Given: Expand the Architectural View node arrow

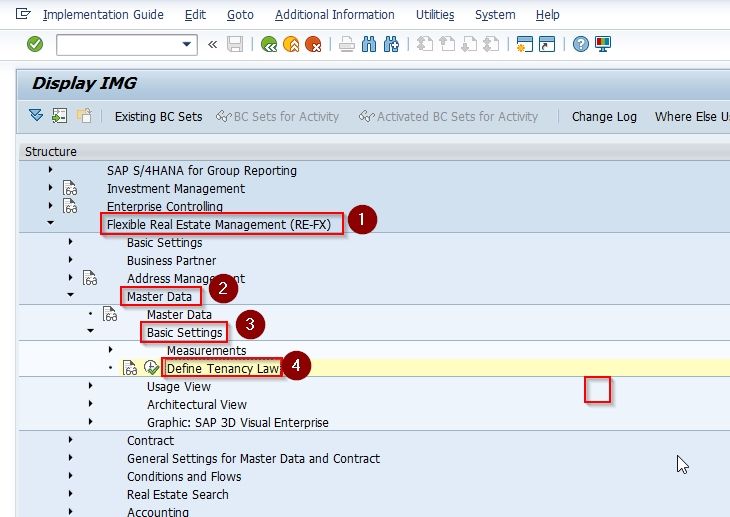Looking at the screenshot, I should point(90,403).
